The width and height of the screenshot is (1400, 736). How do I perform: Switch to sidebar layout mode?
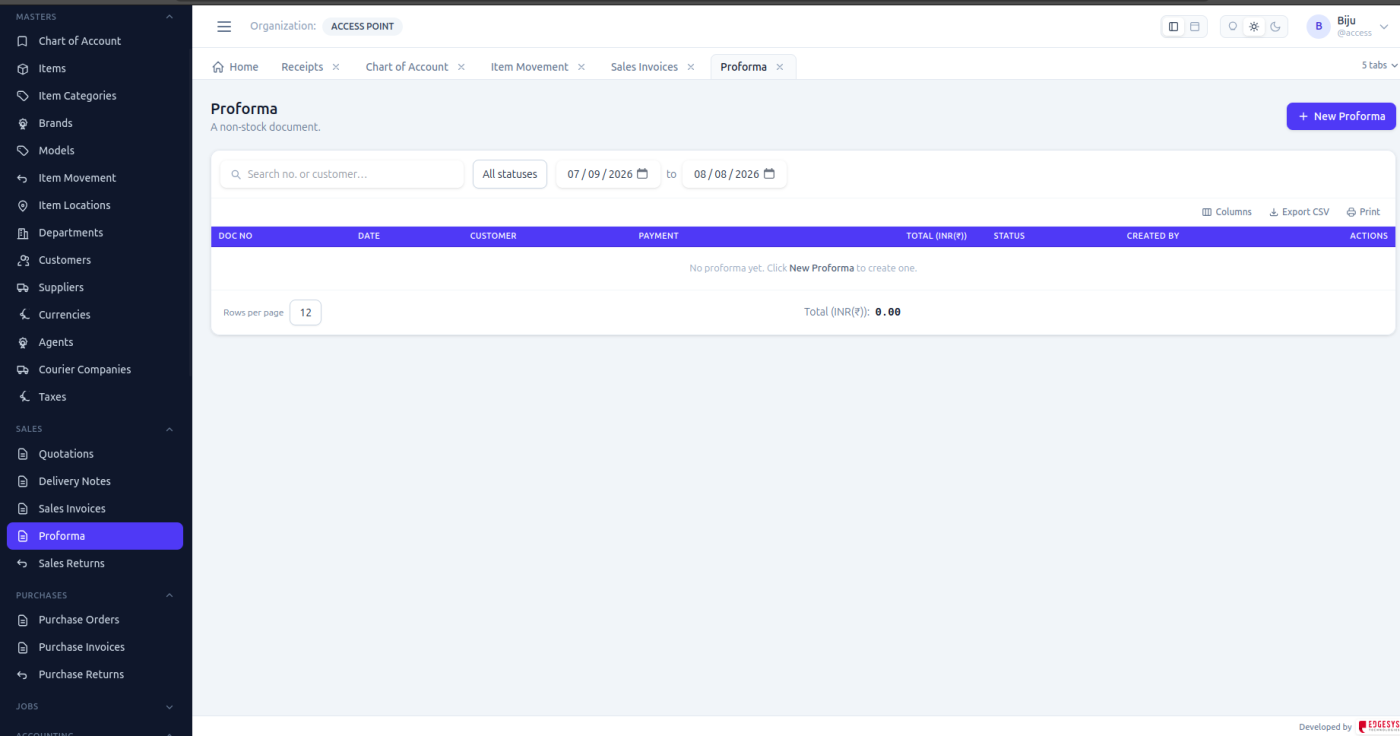[1174, 27]
